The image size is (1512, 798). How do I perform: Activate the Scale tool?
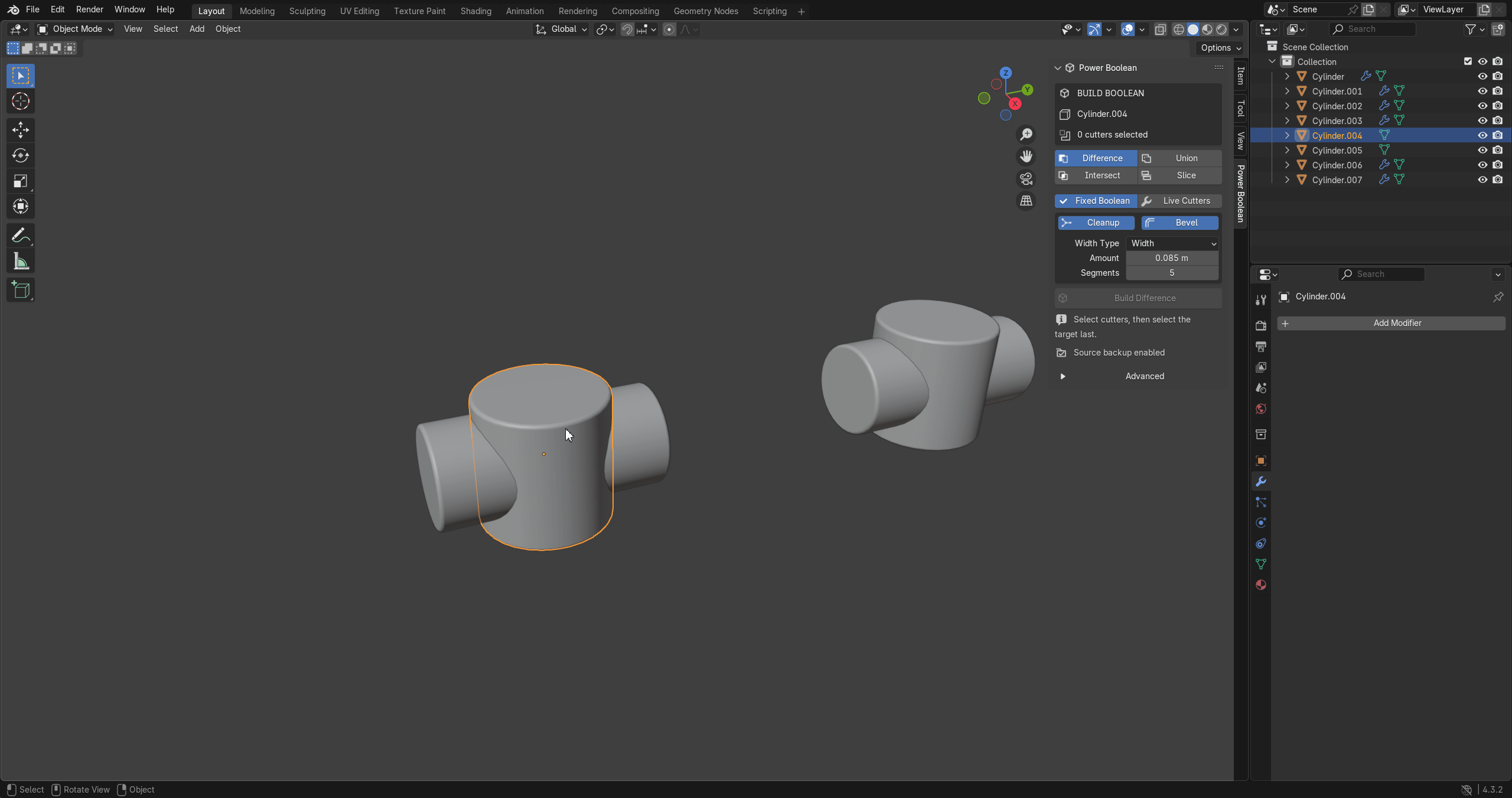click(21, 181)
